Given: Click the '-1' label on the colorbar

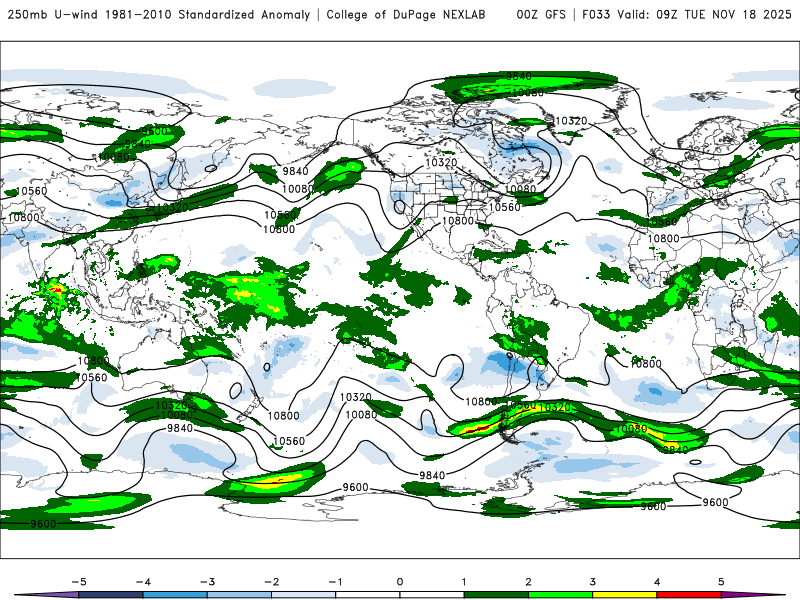Looking at the screenshot, I should (335, 582).
